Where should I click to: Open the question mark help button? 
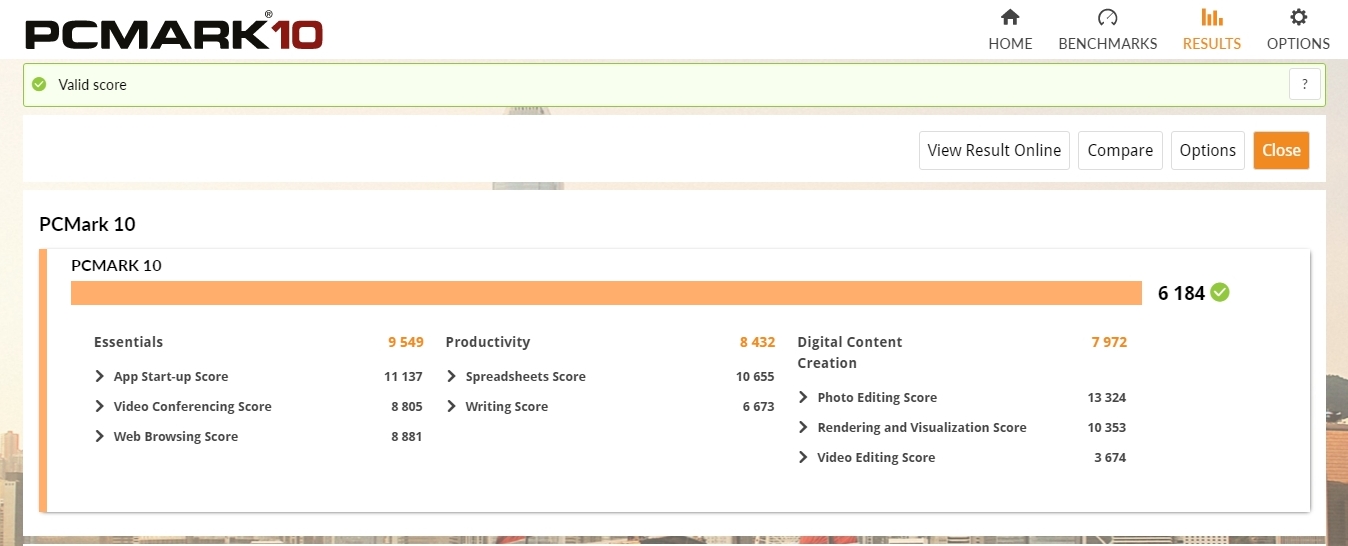tap(1304, 85)
